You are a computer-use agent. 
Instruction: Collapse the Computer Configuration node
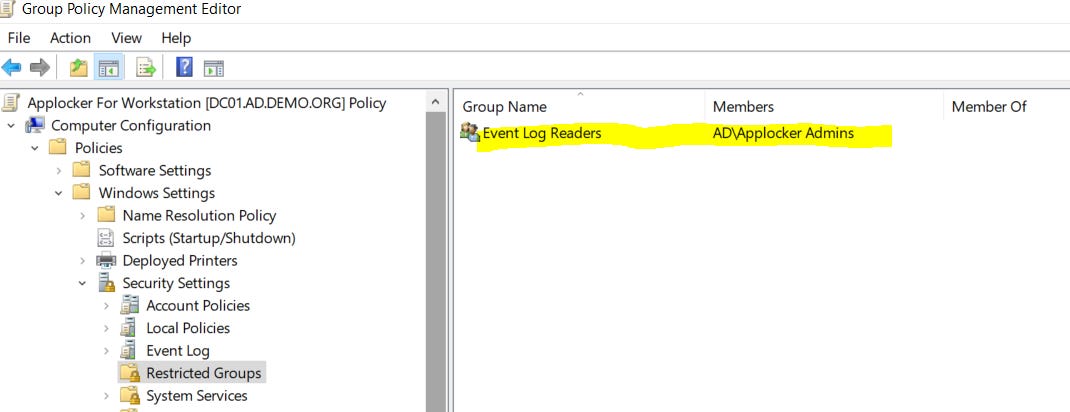(12, 126)
